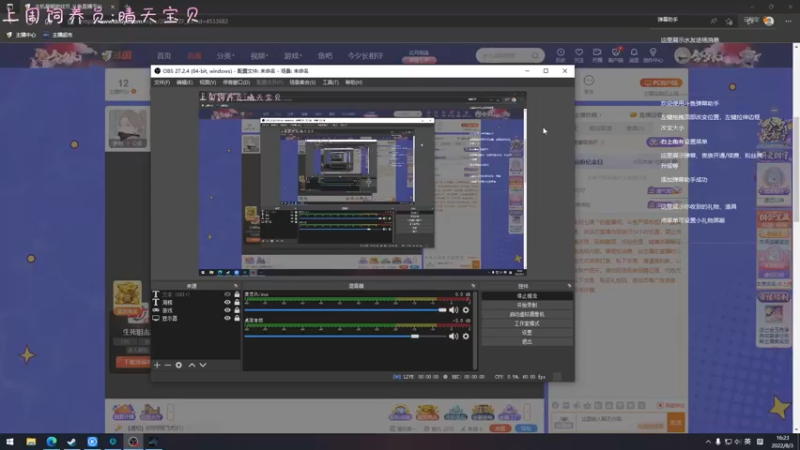This screenshot has width=800, height=450.
Task: Open the 文件(F) menu in OBS
Action: pos(162,82)
